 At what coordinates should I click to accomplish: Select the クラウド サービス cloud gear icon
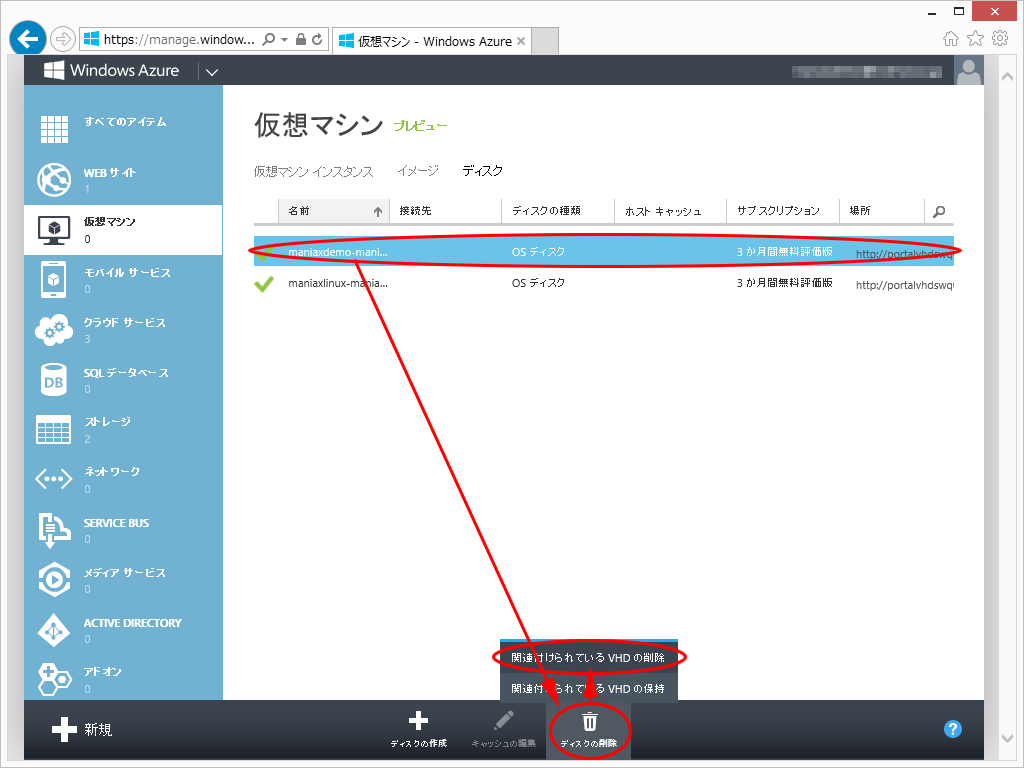(x=54, y=330)
